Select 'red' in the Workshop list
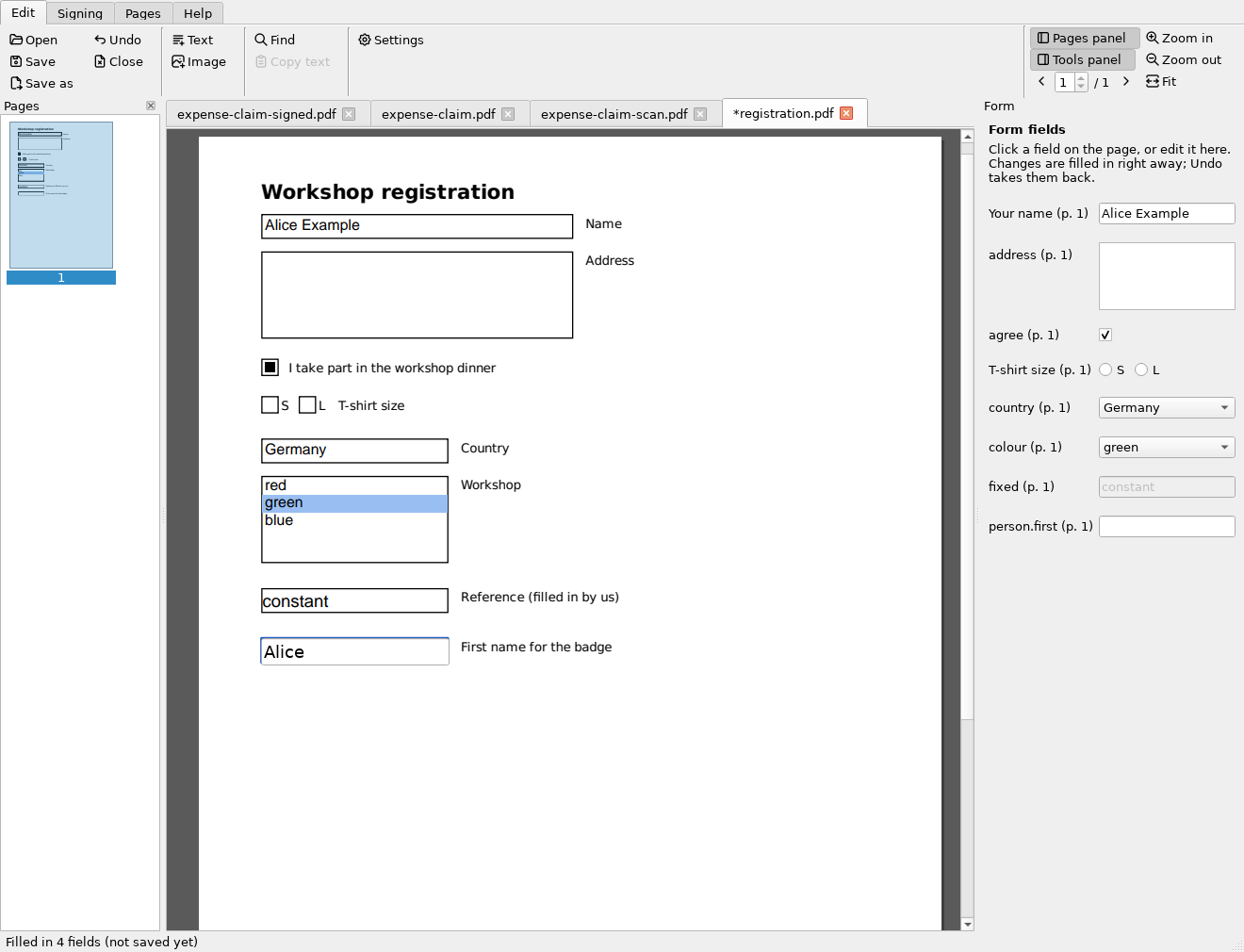Screen dimensions: 1244x952 click(354, 485)
